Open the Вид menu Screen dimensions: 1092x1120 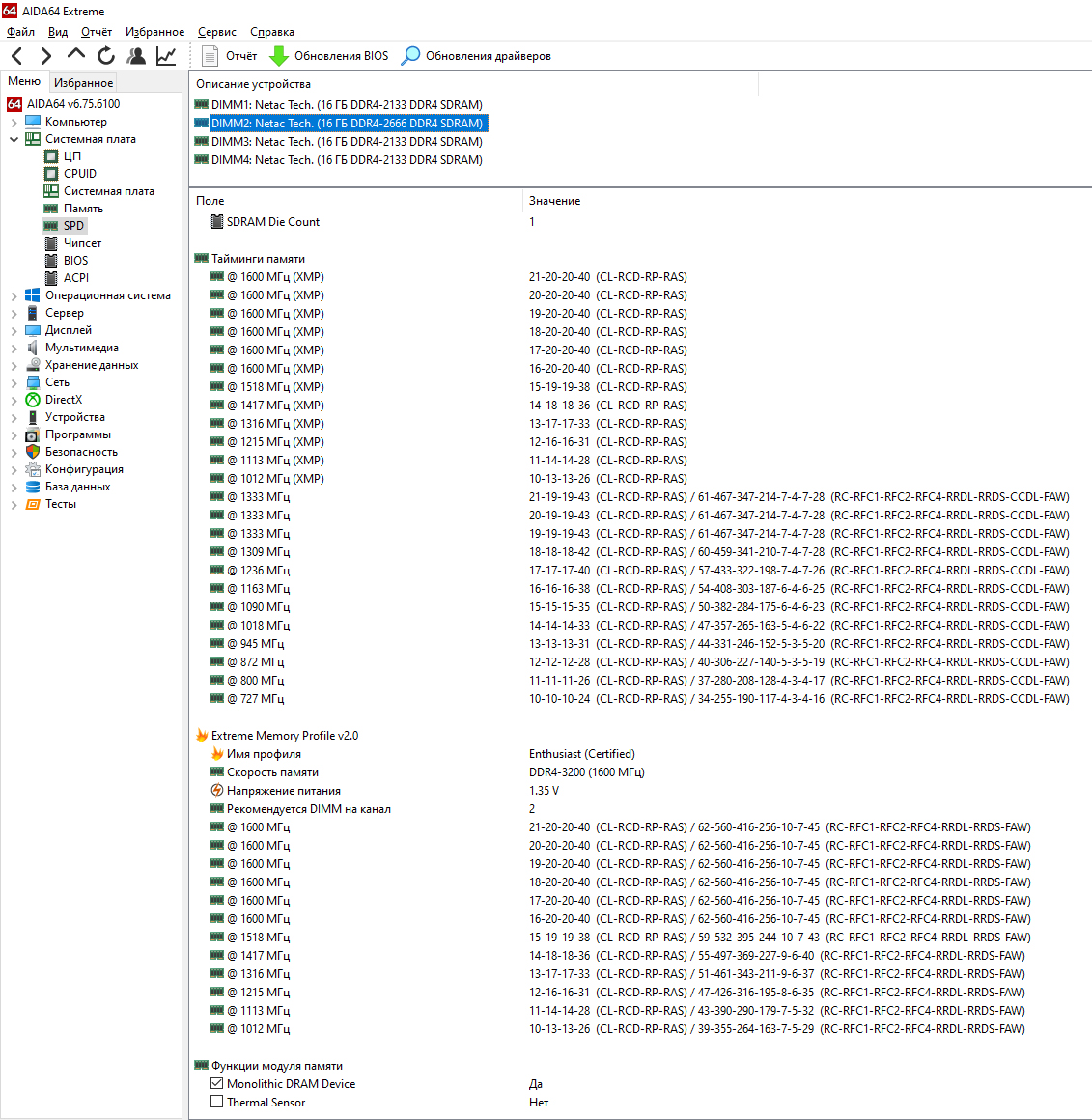click(57, 32)
